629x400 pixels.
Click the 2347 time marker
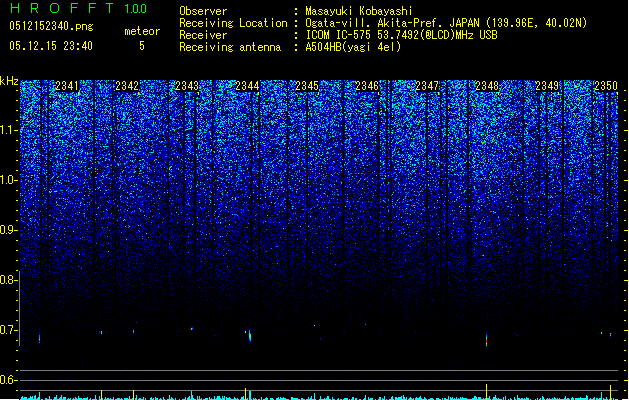427,86
